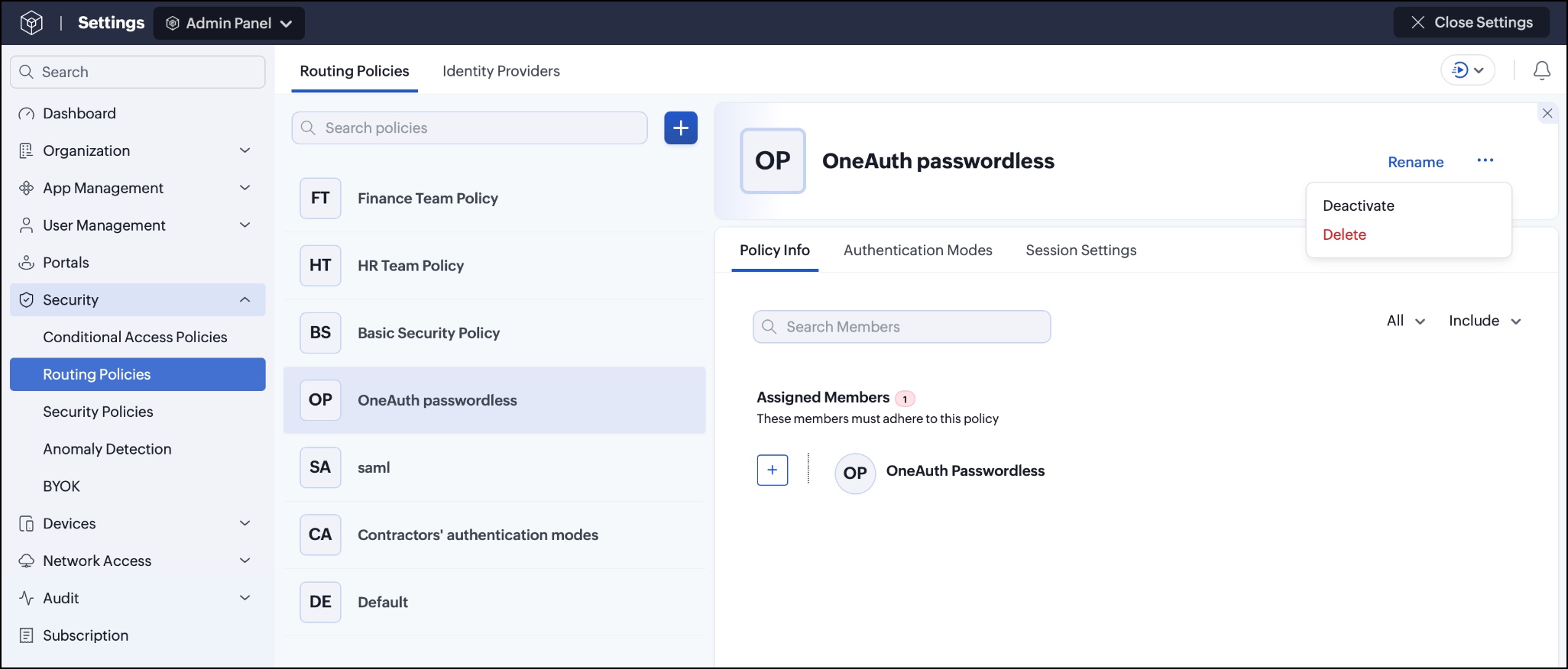This screenshot has height=669, width=1568.
Task: Click the FT badge for Finance Team Policy
Action: point(320,198)
